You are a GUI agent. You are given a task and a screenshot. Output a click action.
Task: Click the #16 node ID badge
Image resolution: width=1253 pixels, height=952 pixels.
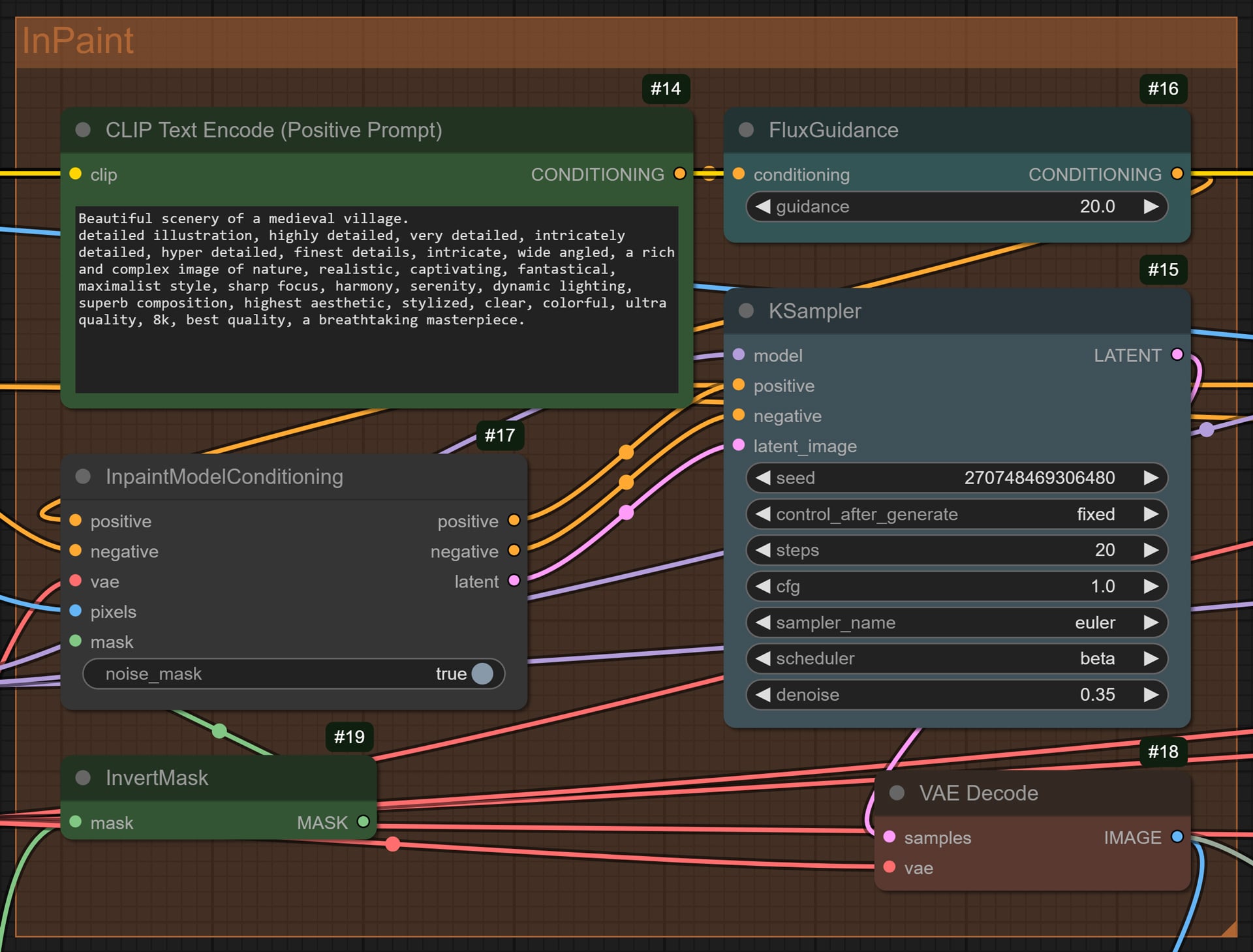1163,89
